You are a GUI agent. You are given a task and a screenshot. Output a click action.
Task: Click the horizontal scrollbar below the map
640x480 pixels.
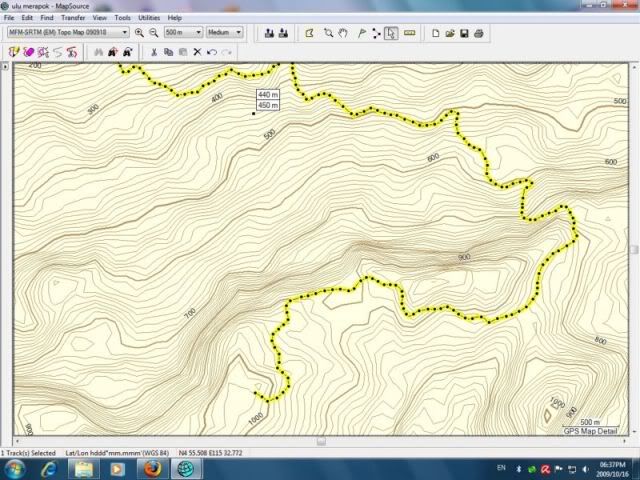(x=320, y=441)
